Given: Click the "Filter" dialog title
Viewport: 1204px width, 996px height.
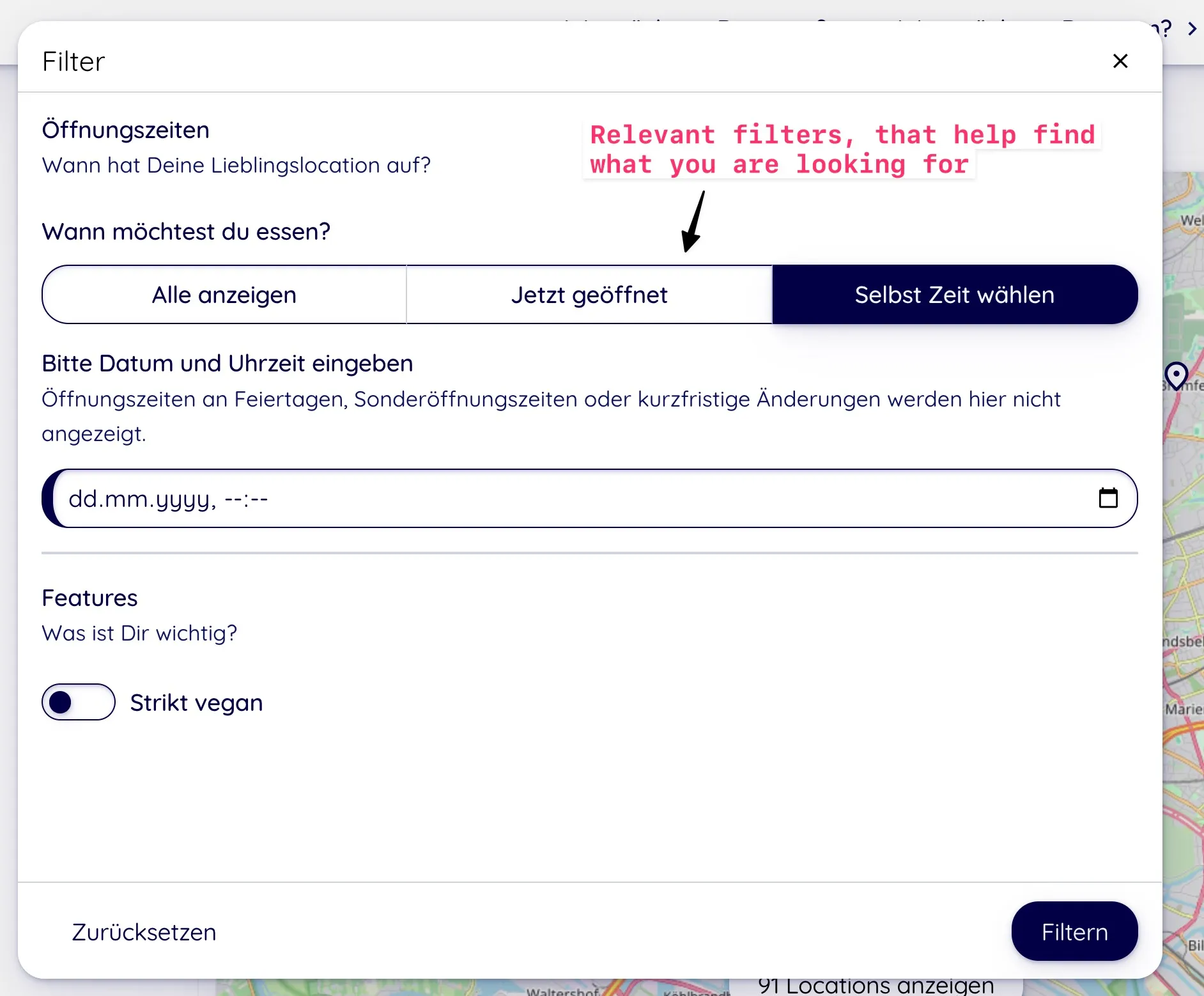Looking at the screenshot, I should click(73, 61).
